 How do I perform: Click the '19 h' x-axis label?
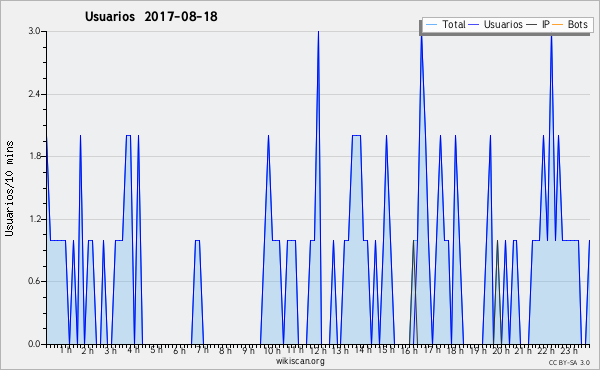point(478,350)
